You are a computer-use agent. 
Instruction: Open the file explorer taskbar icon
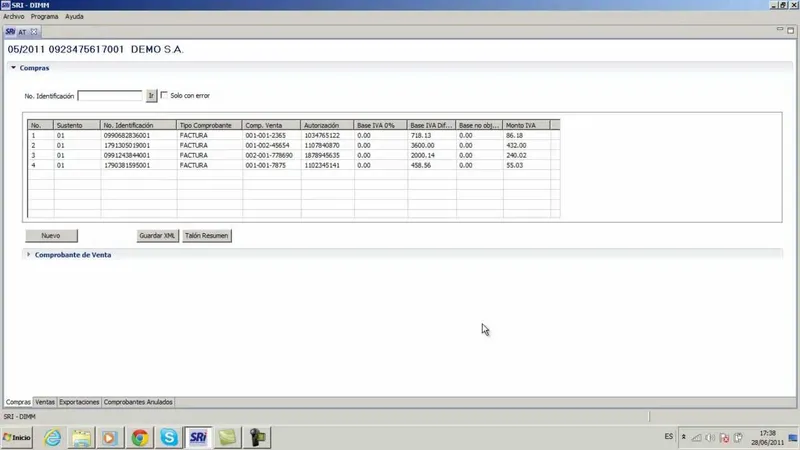tap(81, 437)
